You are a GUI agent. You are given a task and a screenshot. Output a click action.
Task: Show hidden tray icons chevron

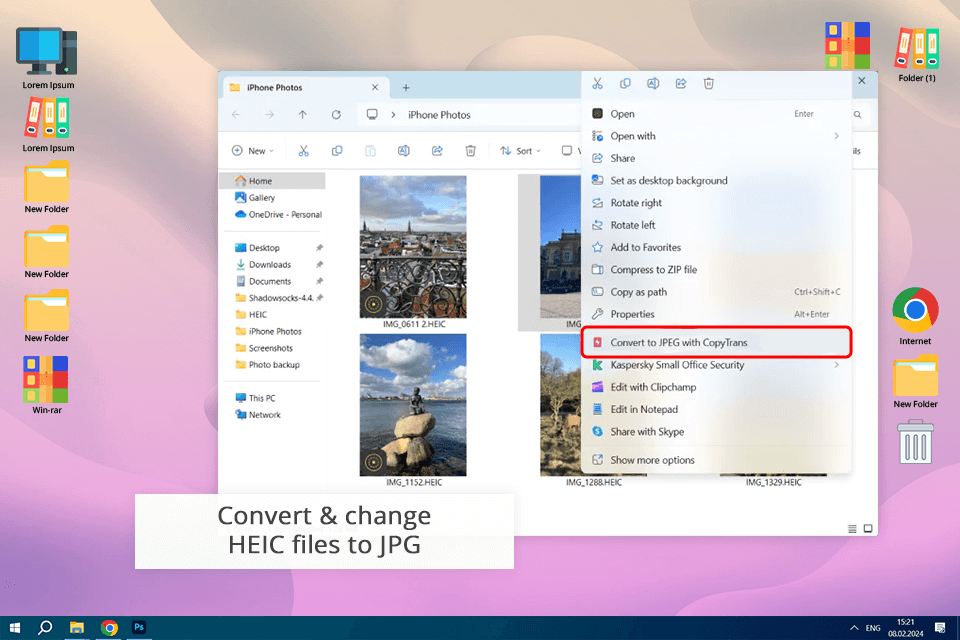click(854, 628)
